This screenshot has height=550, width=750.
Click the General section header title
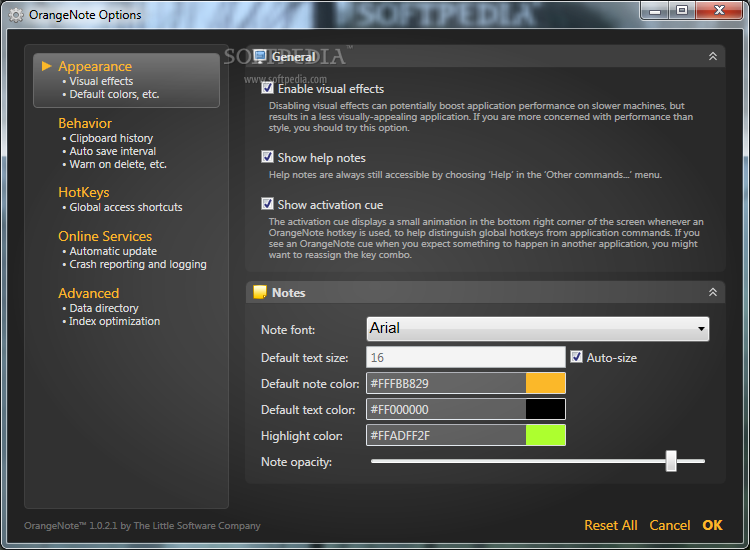[294, 57]
